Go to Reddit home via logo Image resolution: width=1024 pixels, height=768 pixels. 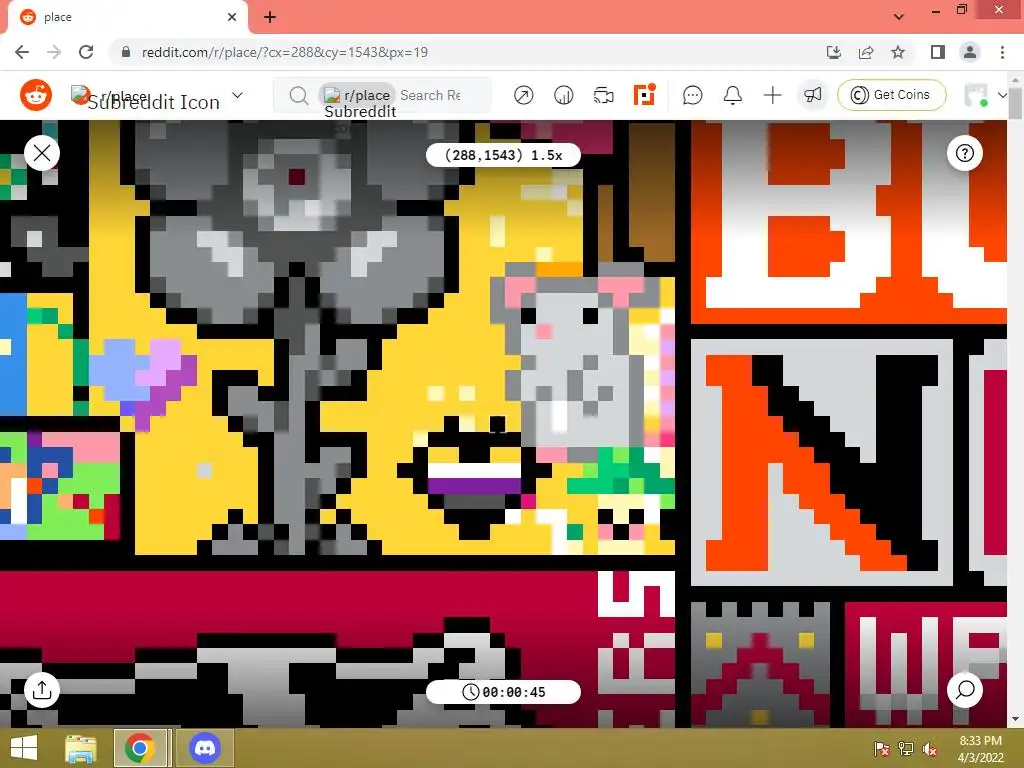(x=36, y=95)
